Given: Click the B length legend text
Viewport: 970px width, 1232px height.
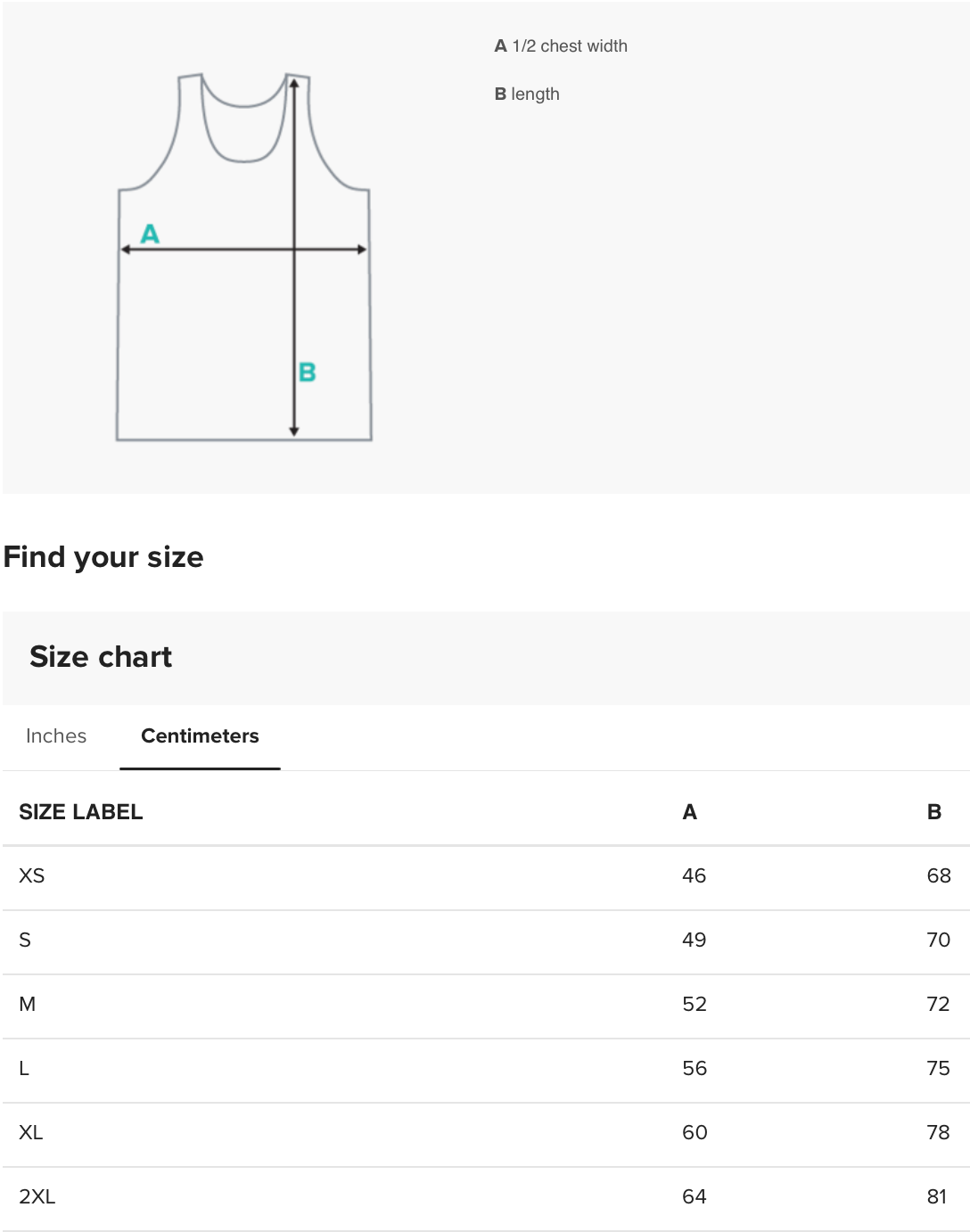Looking at the screenshot, I should tap(527, 94).
